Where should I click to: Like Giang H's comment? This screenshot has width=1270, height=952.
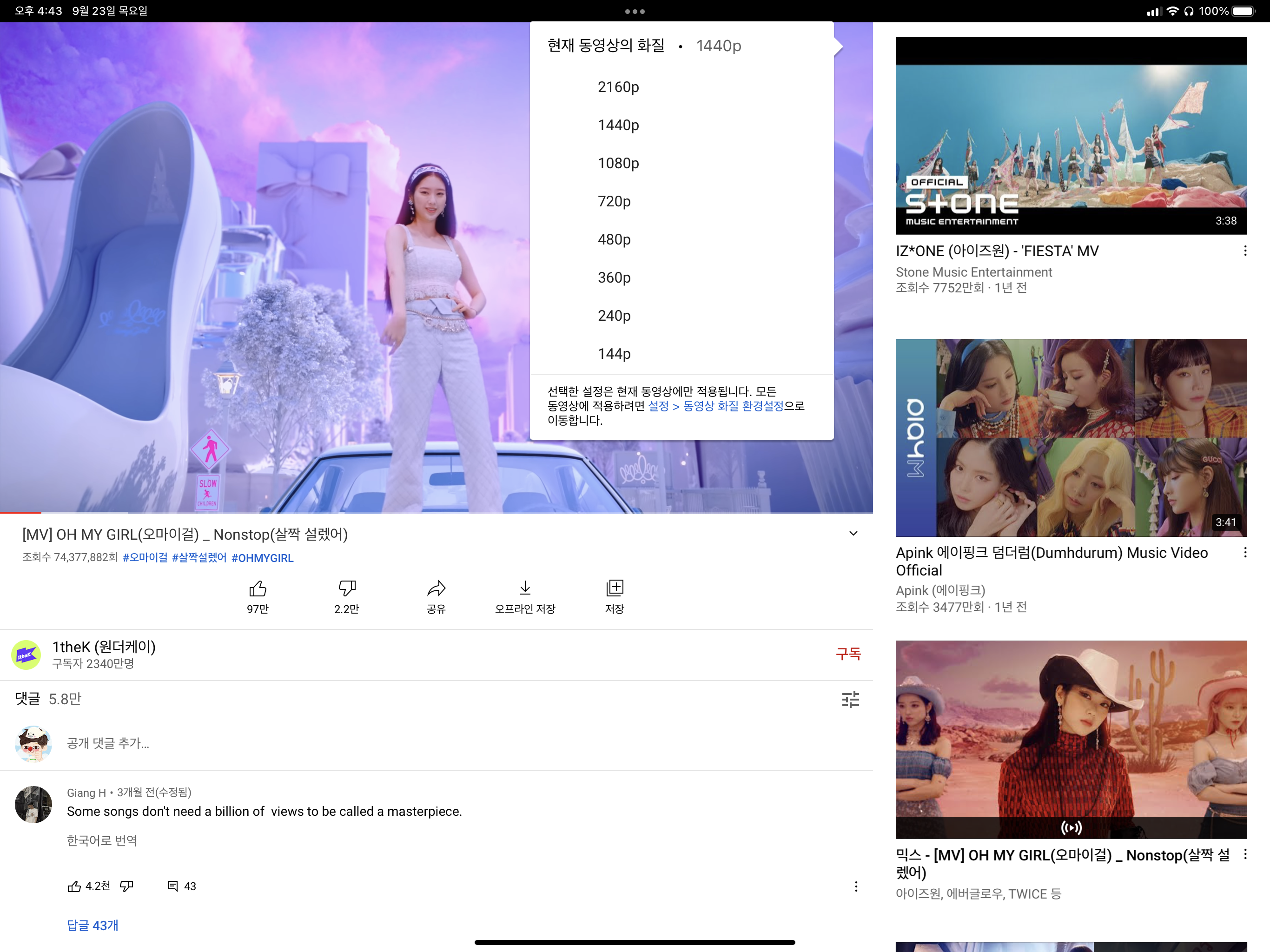coord(74,886)
